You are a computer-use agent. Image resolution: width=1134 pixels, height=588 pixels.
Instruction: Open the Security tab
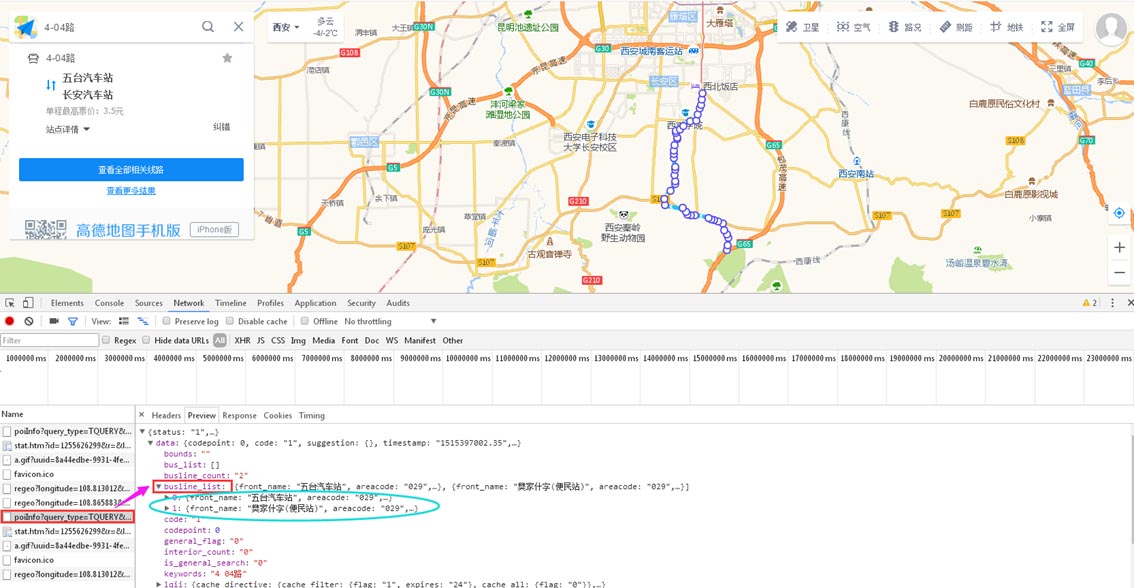(361, 303)
